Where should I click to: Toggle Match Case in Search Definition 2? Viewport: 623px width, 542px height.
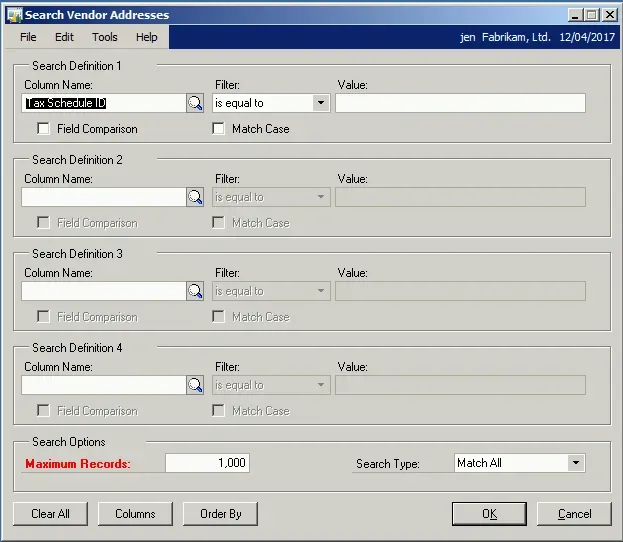pyautogui.click(x=219, y=223)
